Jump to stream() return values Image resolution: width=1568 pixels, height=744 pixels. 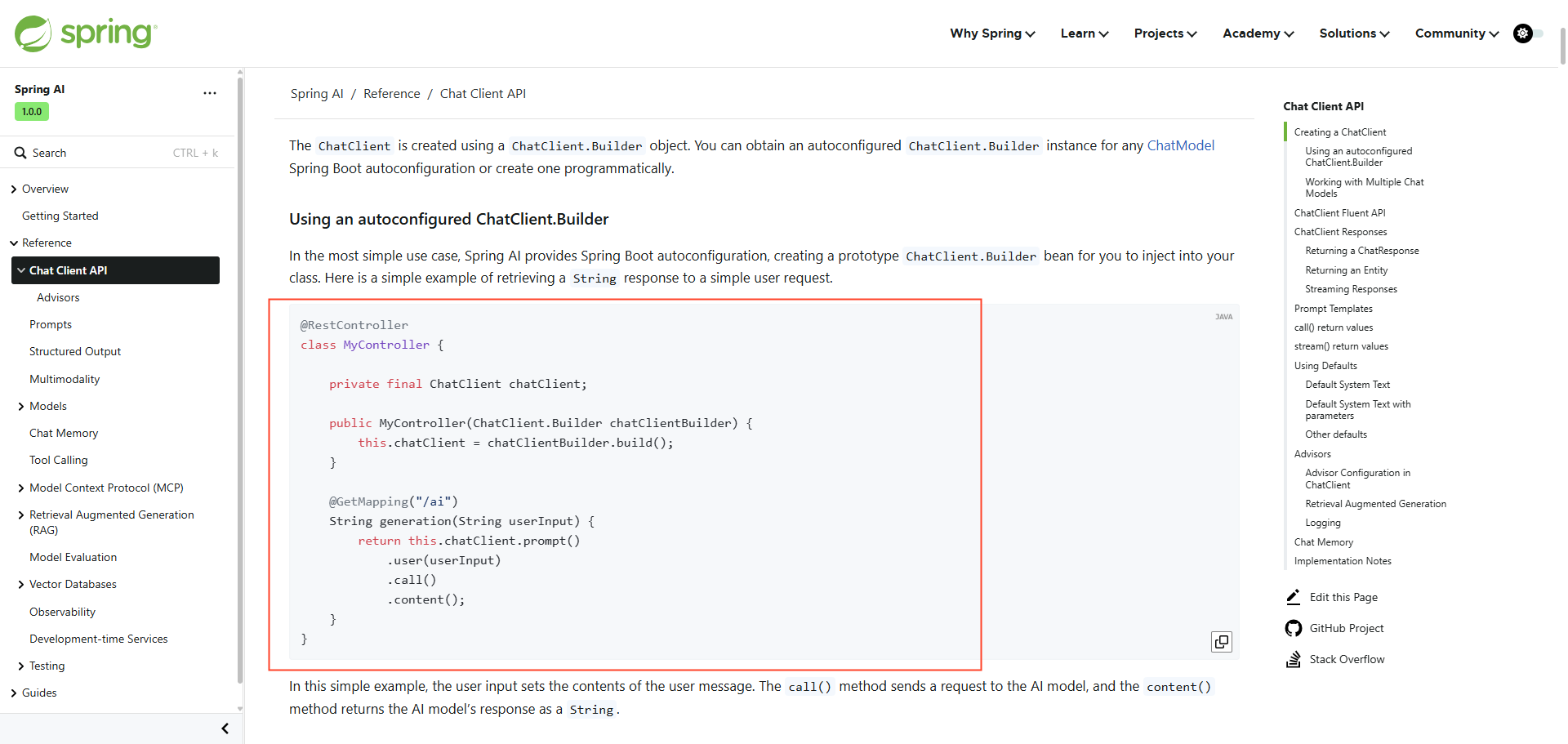[1341, 346]
